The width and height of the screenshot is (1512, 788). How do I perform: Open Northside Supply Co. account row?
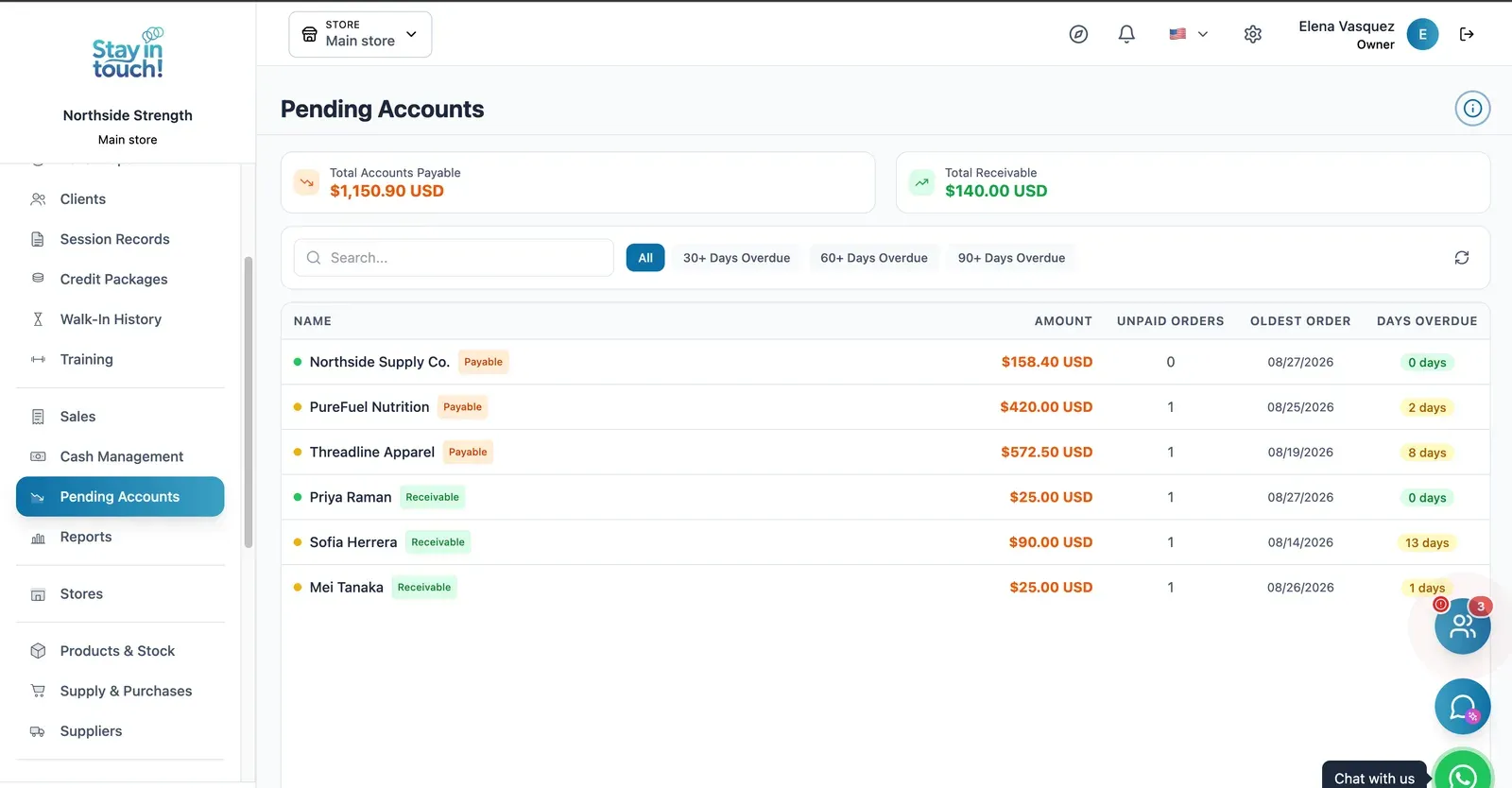885,362
